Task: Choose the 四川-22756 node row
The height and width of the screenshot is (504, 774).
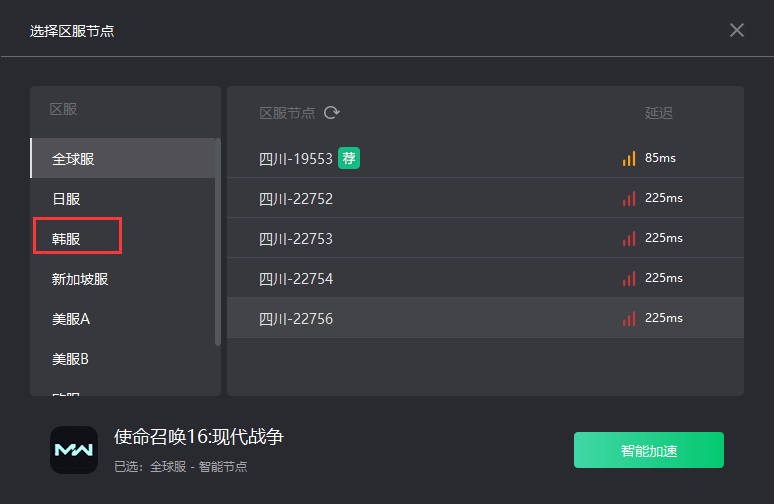Action: pos(485,318)
